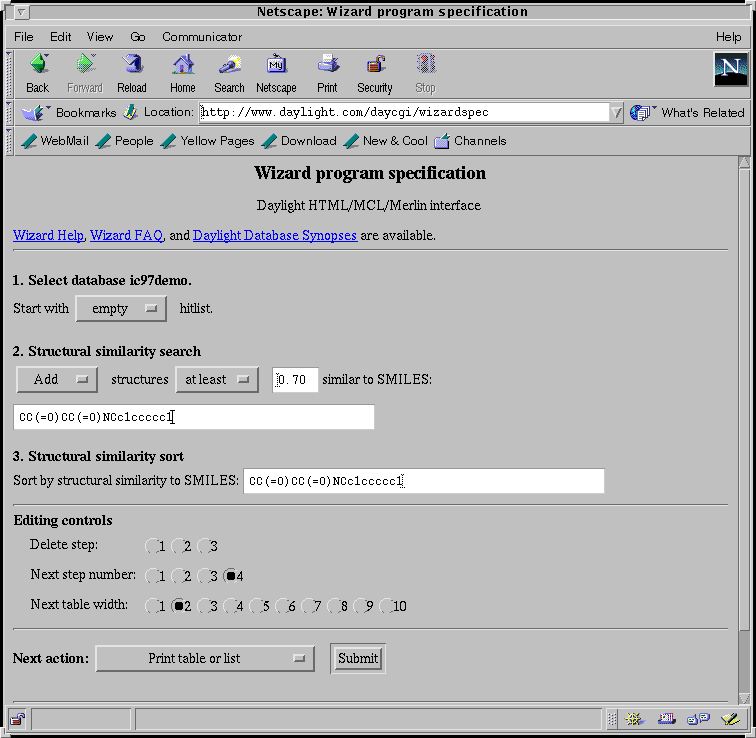This screenshot has height=738, width=756.
Task: Open the Security info icon
Action: [375, 66]
